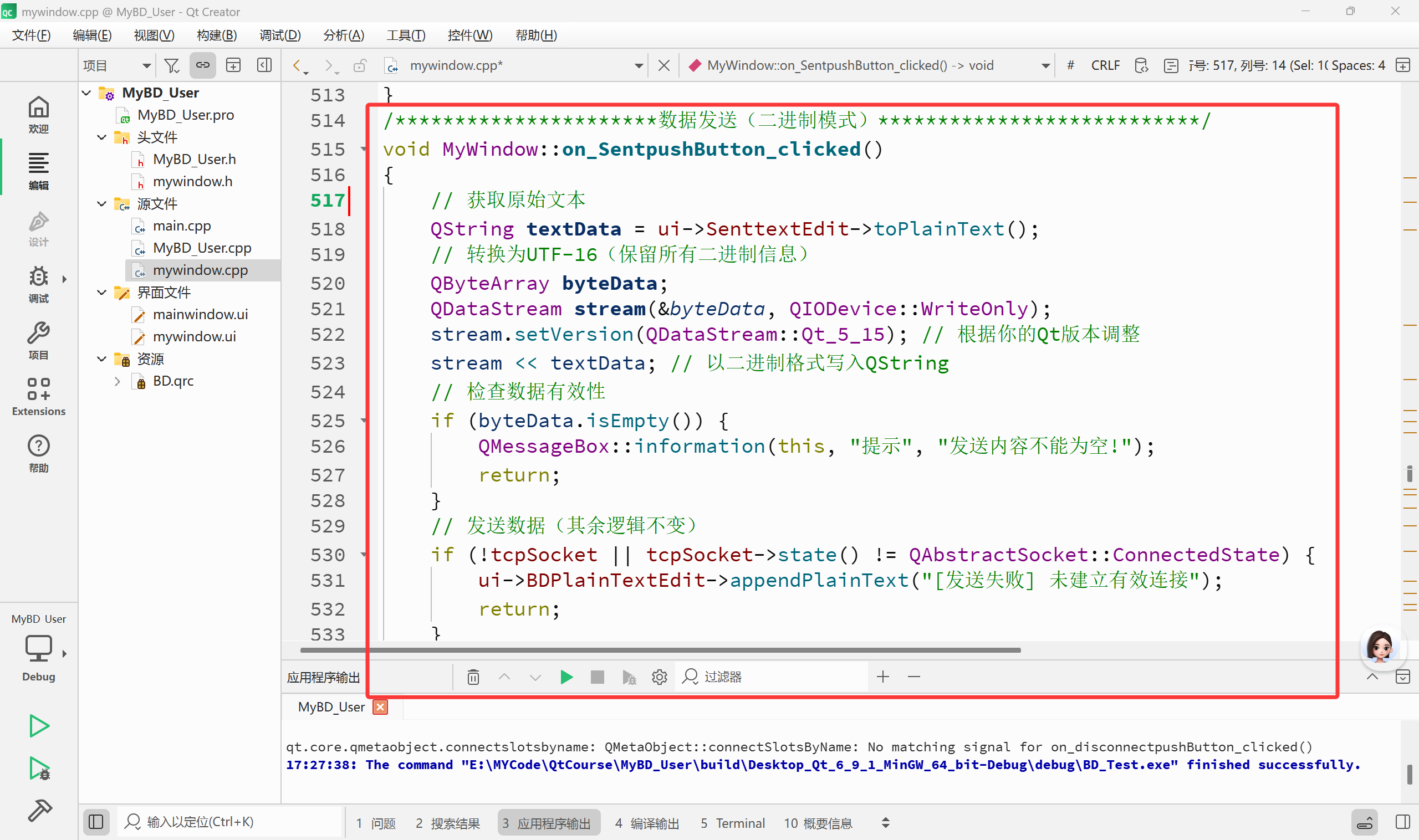Expand the BD.qrc resource node
The image size is (1419, 840).
pos(117,381)
